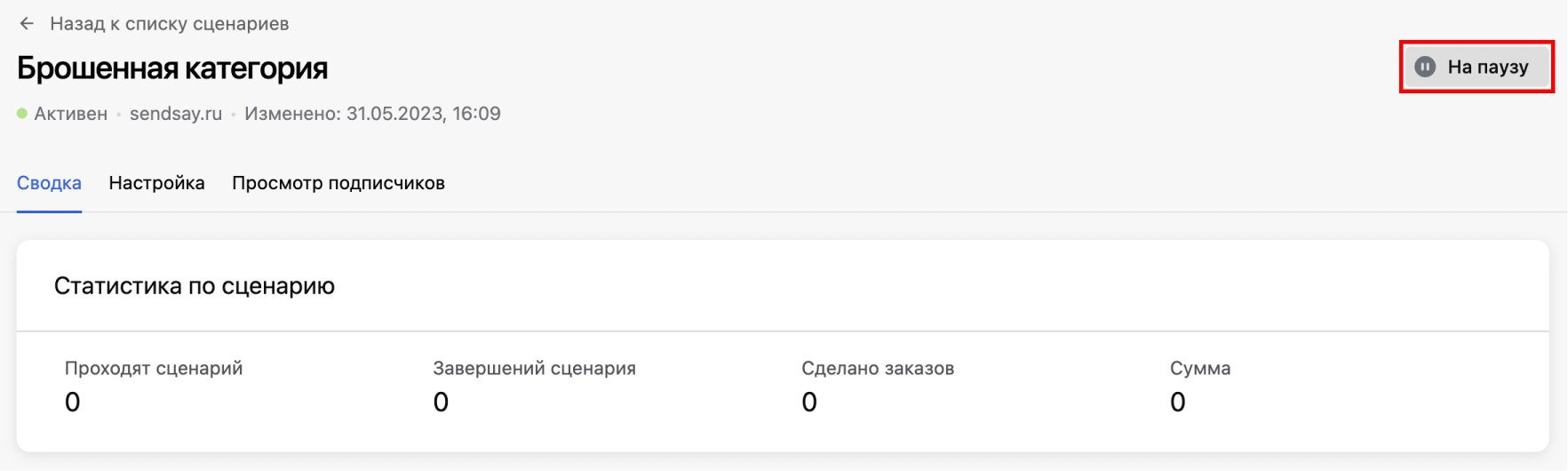Click the sendsay.ru site label
Image resolution: width=1568 pixels, height=471 pixels.
point(176,114)
